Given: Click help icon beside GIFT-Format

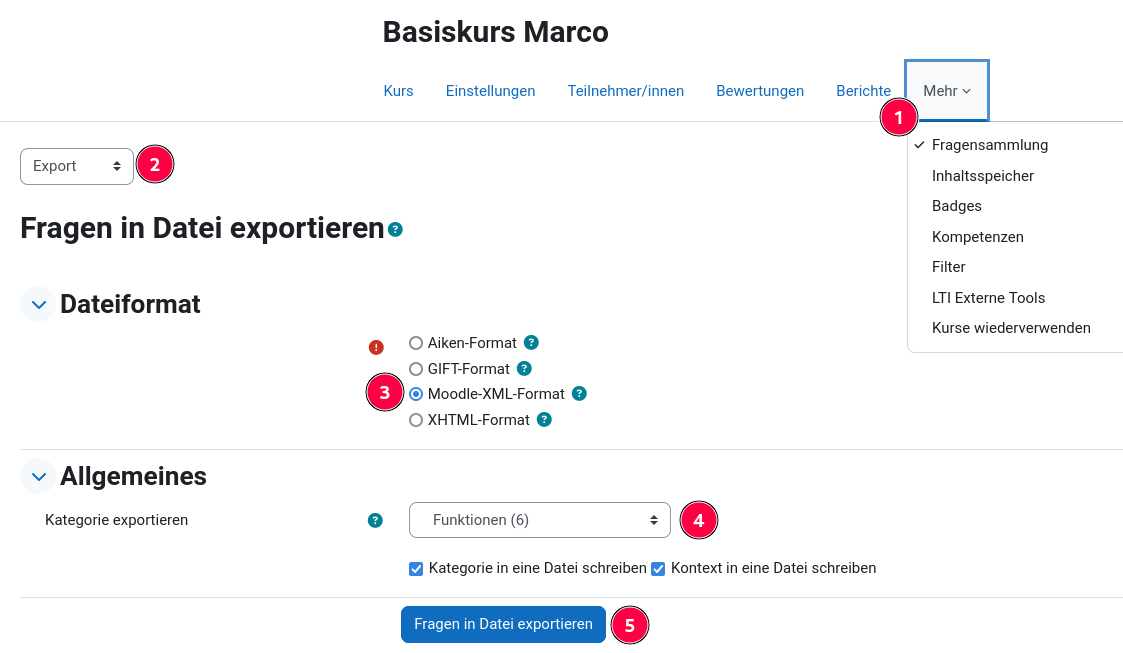Looking at the screenshot, I should tap(525, 368).
